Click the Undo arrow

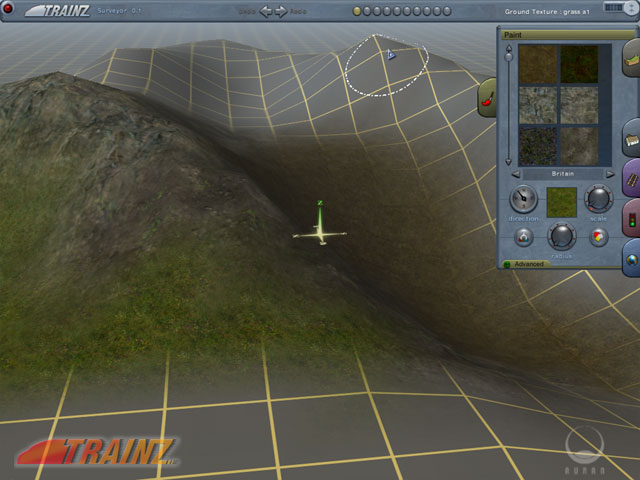click(266, 11)
